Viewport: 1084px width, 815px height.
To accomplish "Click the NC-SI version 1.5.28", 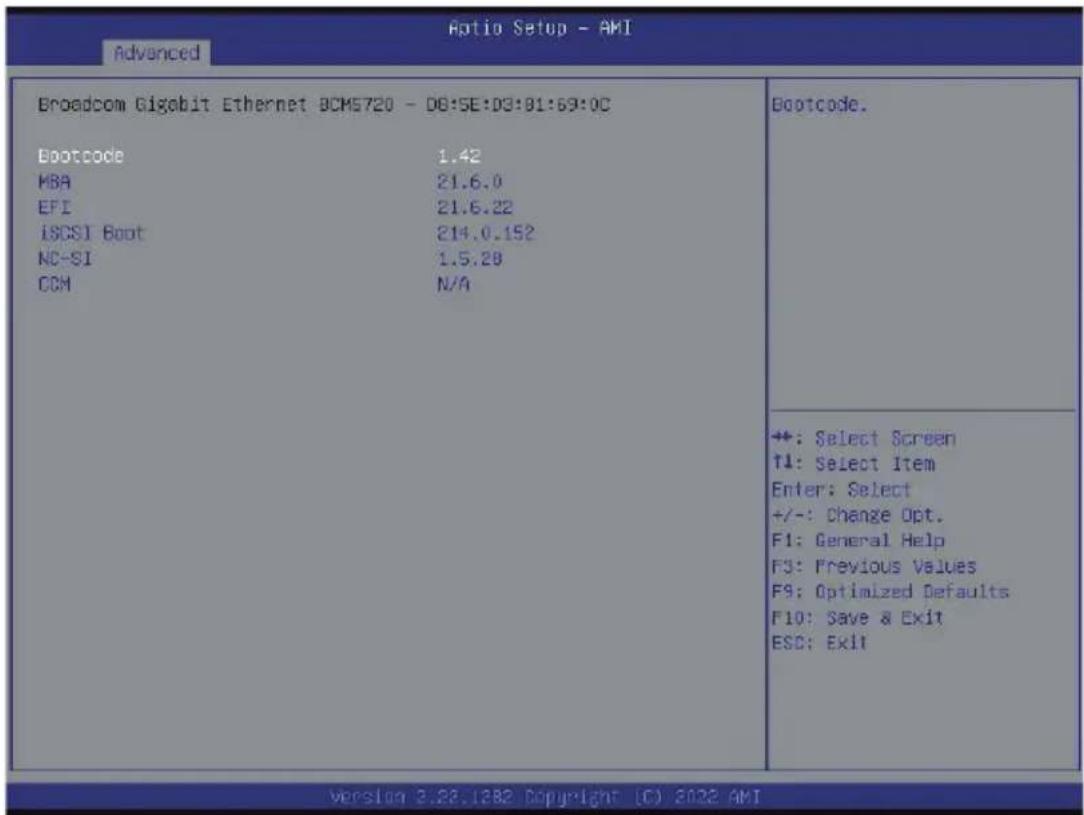I will [469, 259].
